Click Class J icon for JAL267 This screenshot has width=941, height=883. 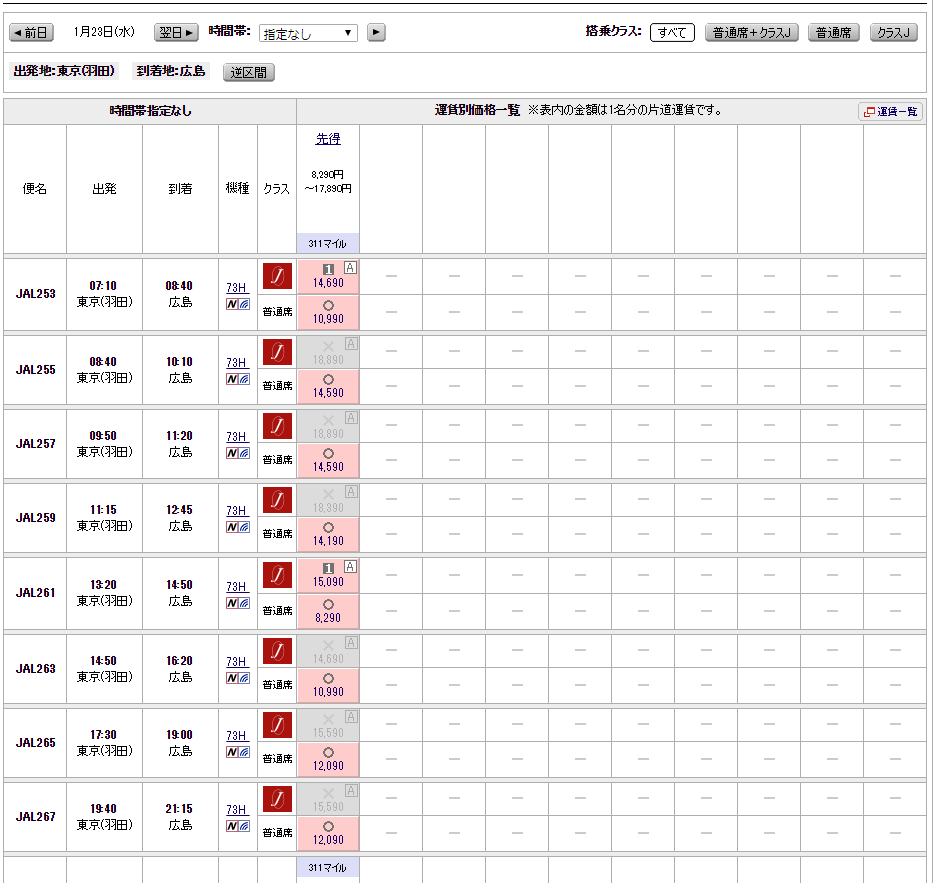coord(277,799)
